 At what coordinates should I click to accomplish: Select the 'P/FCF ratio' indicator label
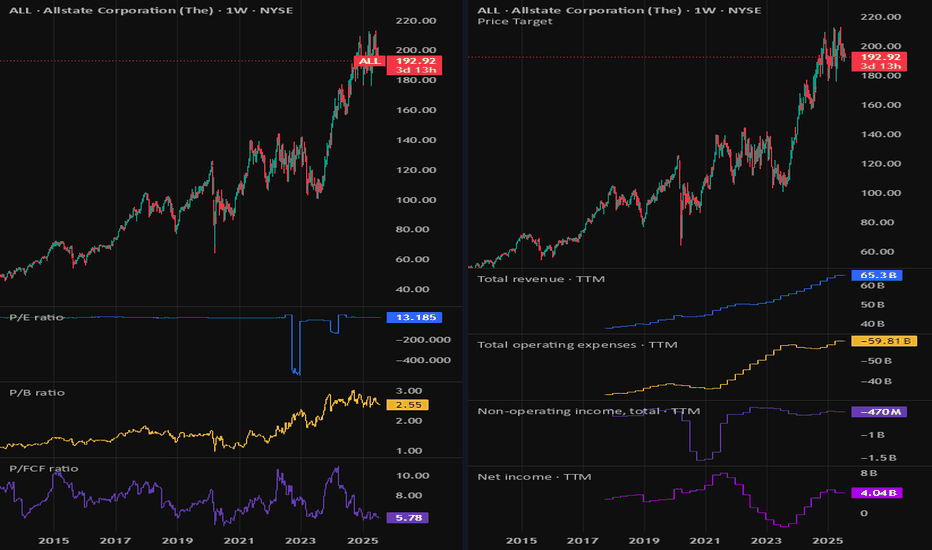[x=43, y=469]
